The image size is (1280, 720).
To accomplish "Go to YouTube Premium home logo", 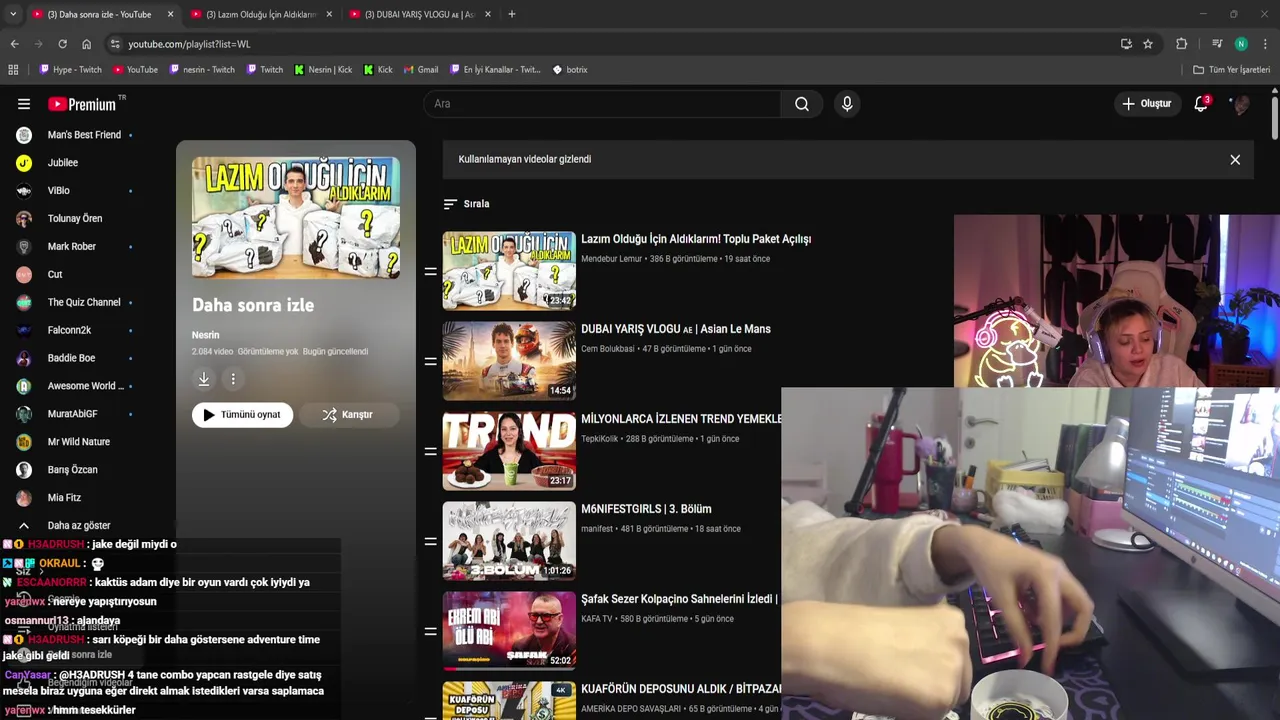I will [84, 104].
